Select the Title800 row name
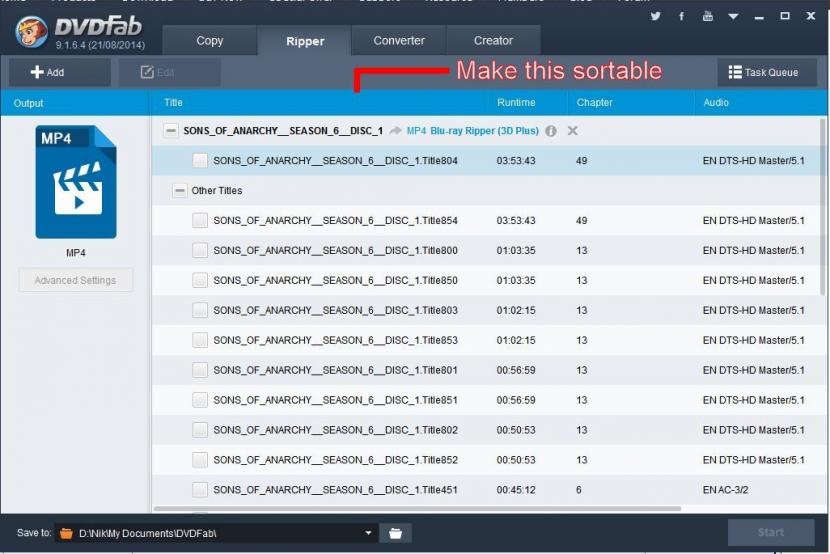This screenshot has width=830, height=554. point(336,250)
